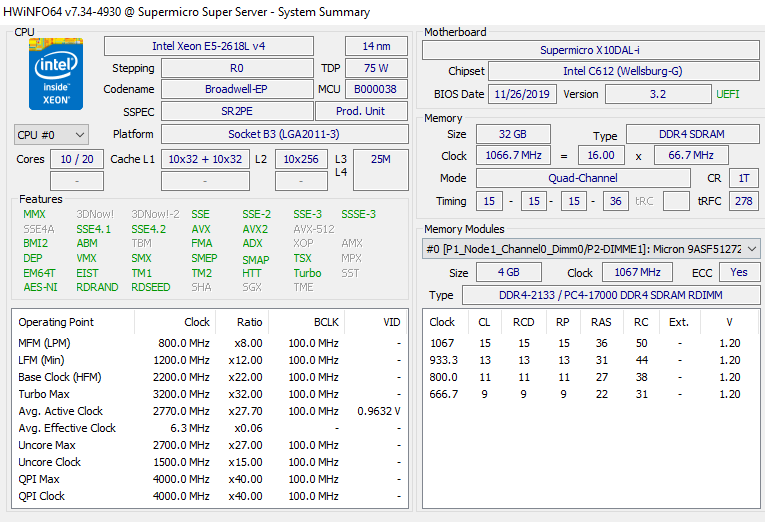The width and height of the screenshot is (765, 522).
Task: Select the Avg. Effective Clock row
Action: (x=210, y=428)
